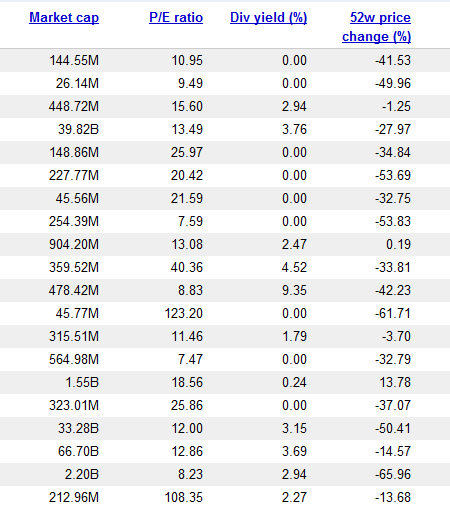
Task: Click the 40.36 P/E ratio cell
Action: point(187,267)
